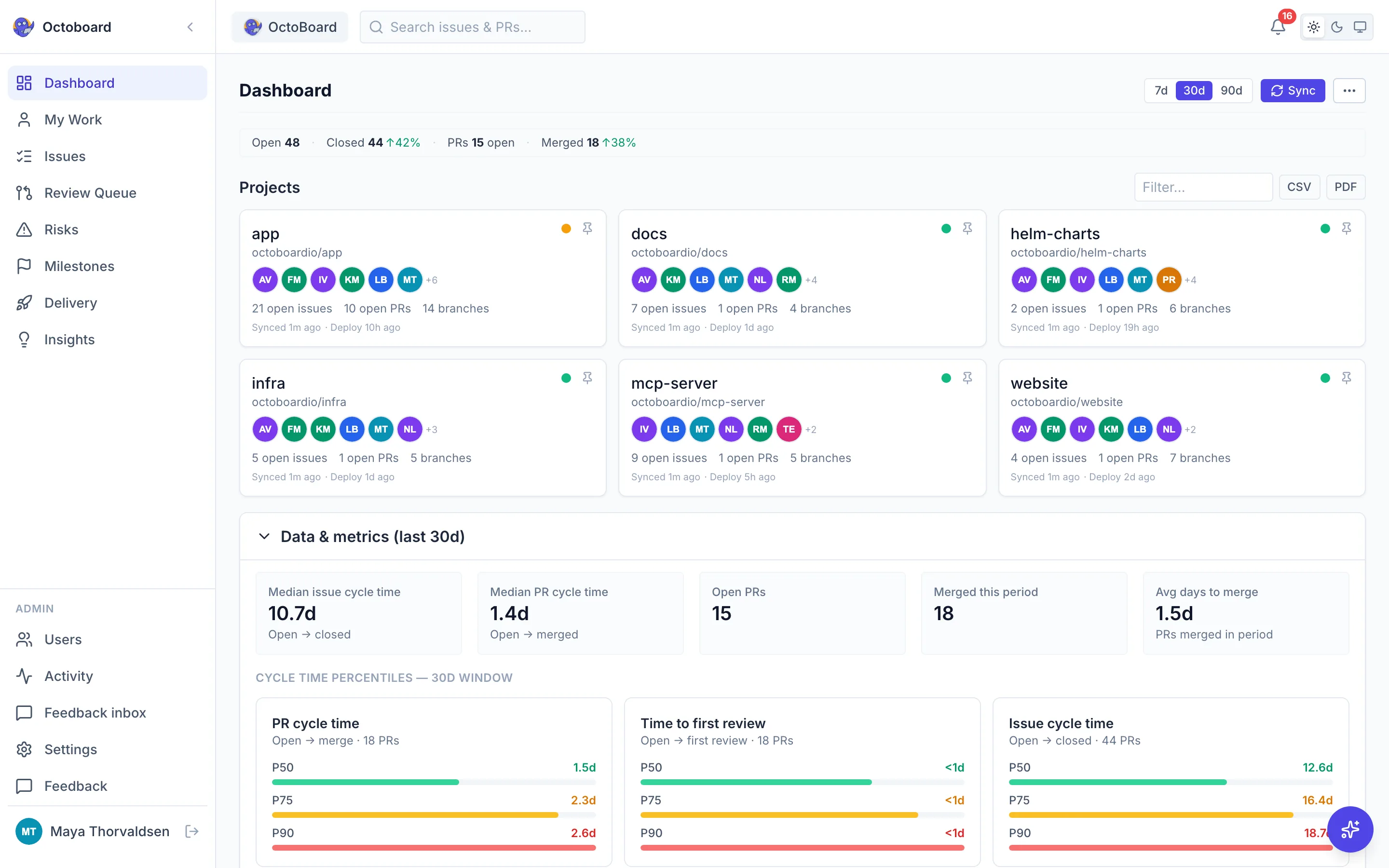Open the app project title
The image size is (1389, 868).
click(x=265, y=234)
